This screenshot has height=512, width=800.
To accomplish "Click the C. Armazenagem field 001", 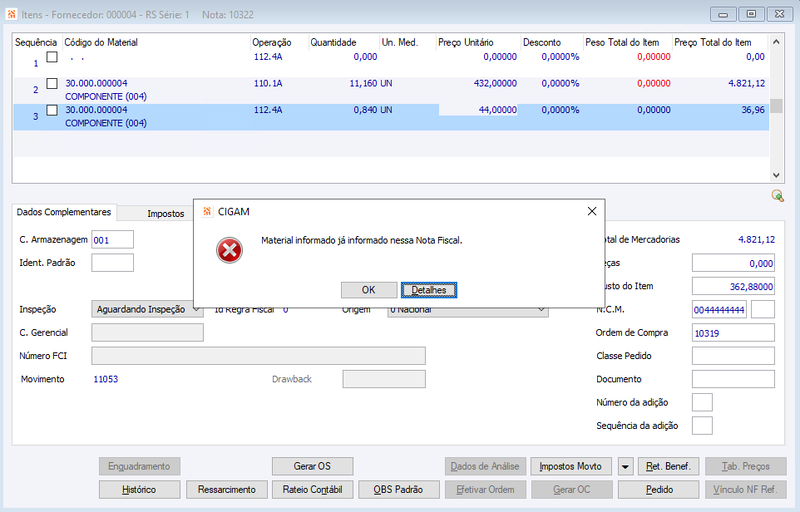I will [x=112, y=240].
